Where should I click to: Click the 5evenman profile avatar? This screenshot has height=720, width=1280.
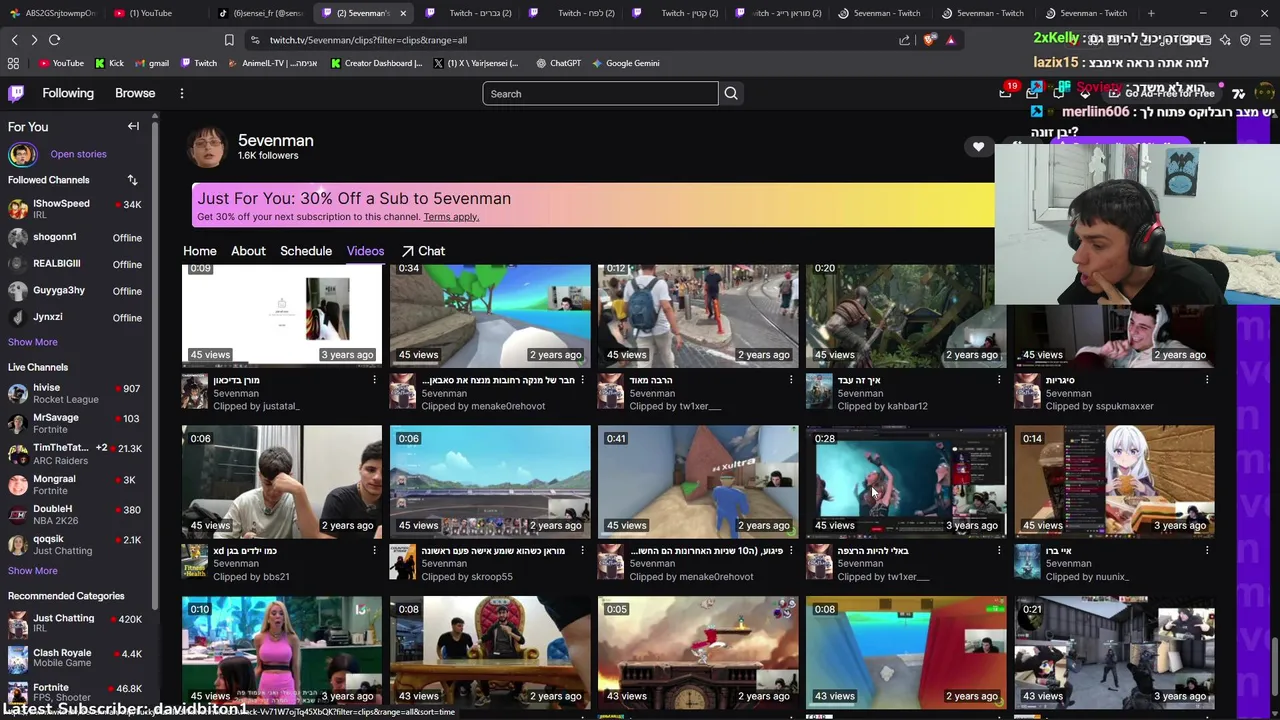click(x=208, y=148)
